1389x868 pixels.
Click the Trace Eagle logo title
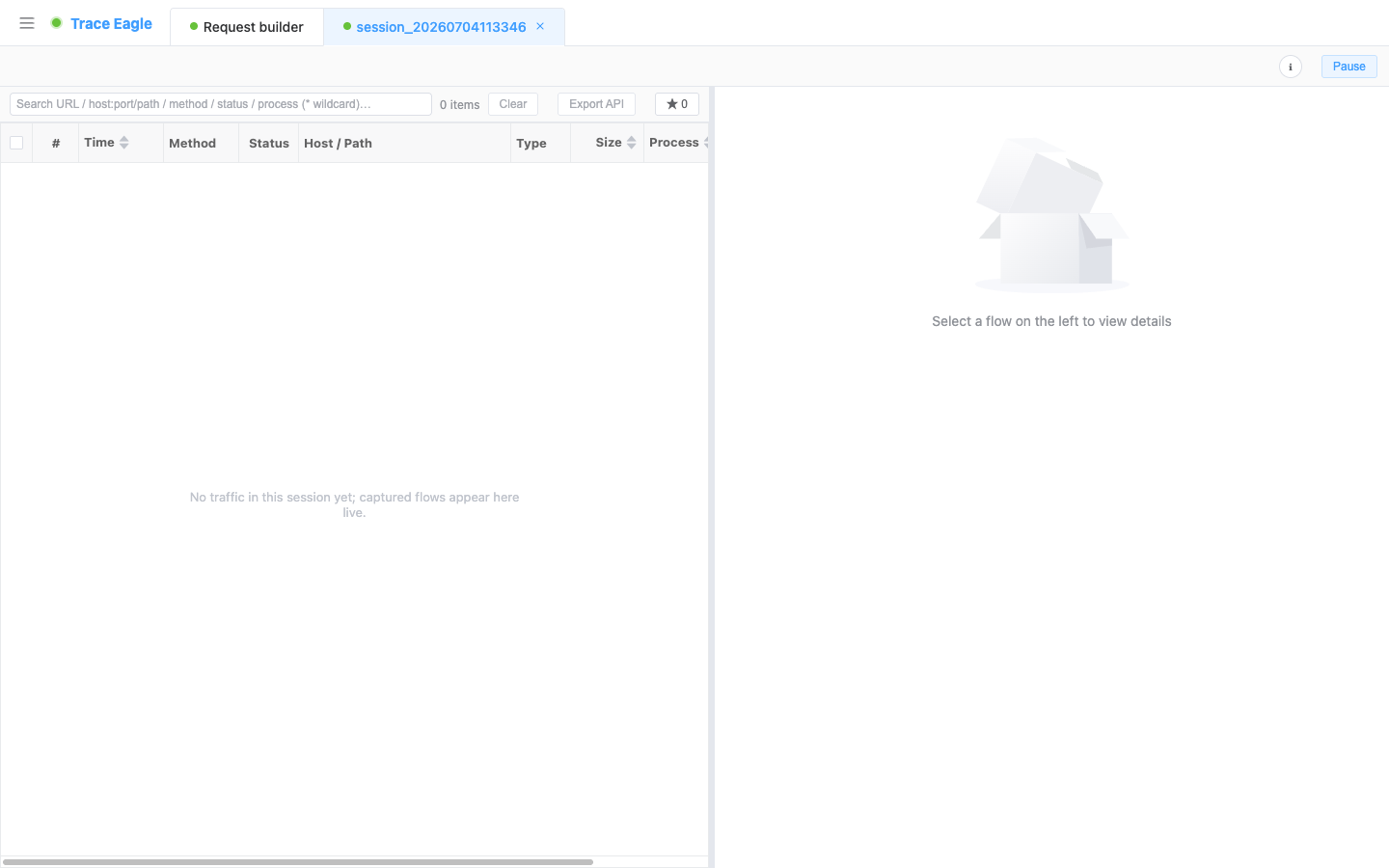click(x=111, y=23)
